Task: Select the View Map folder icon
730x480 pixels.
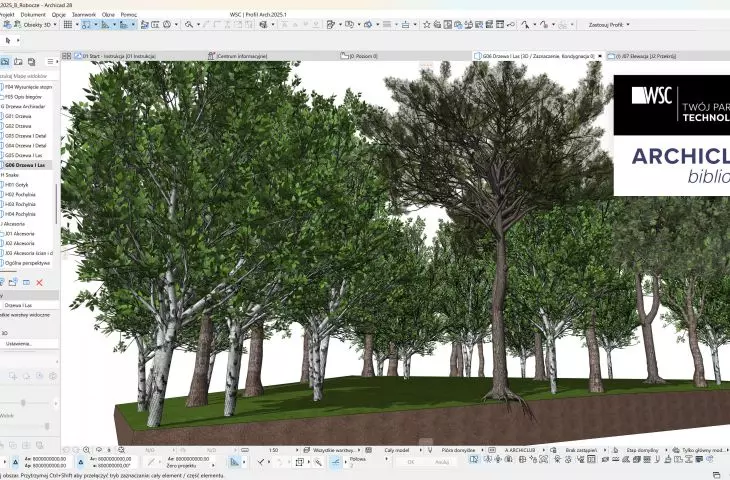Action: tap(18, 61)
